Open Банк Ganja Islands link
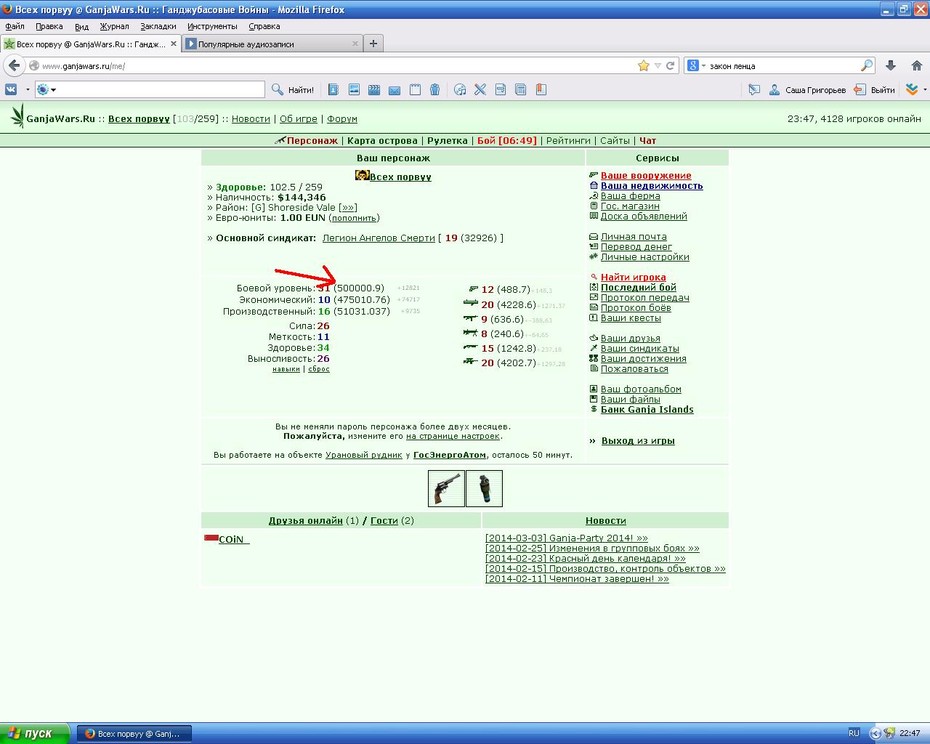The height and width of the screenshot is (744, 930). coord(647,409)
